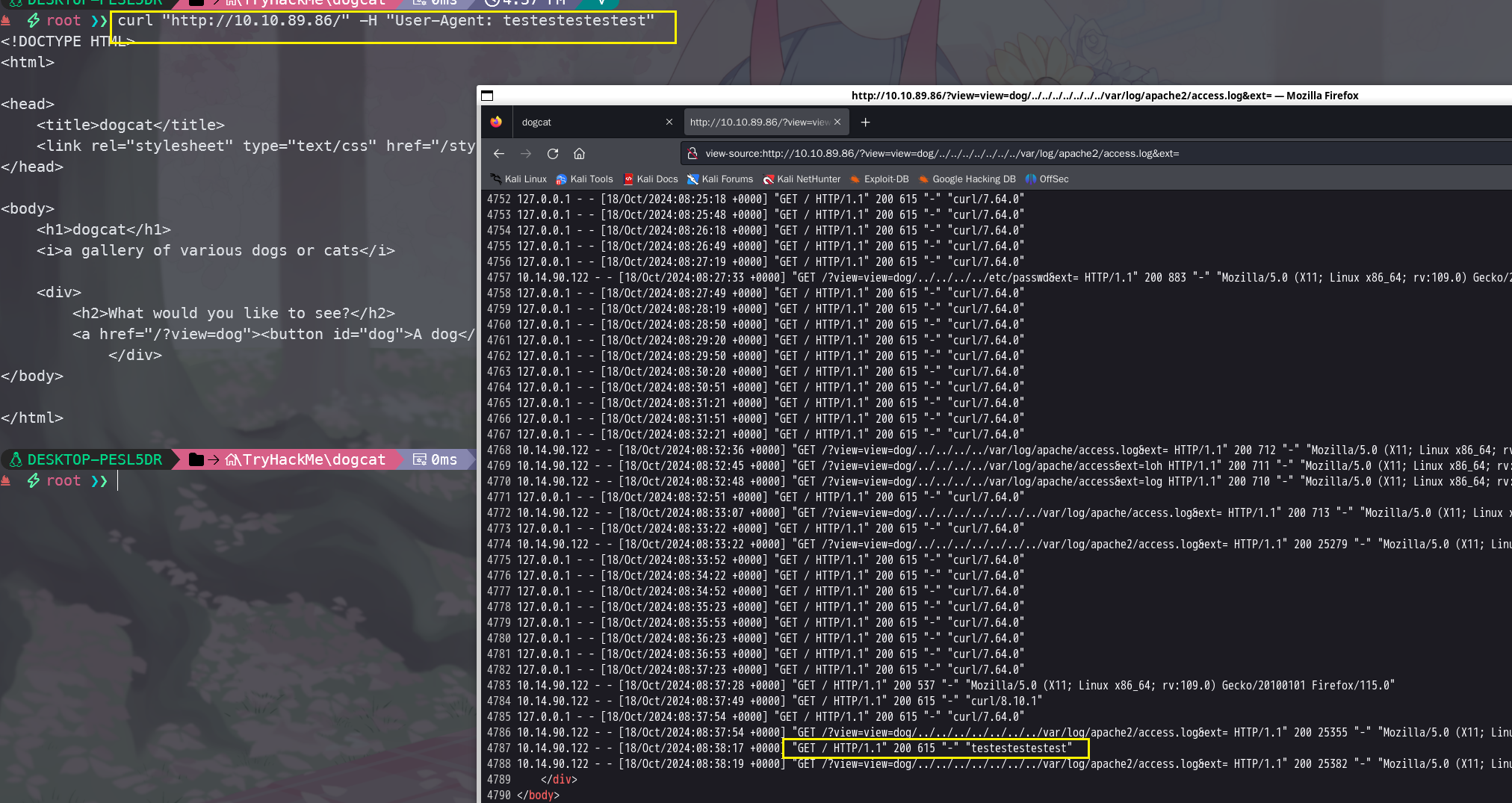1512x803 pixels.
Task: Open the OffSec bookmark
Action: pyautogui.click(x=1047, y=179)
